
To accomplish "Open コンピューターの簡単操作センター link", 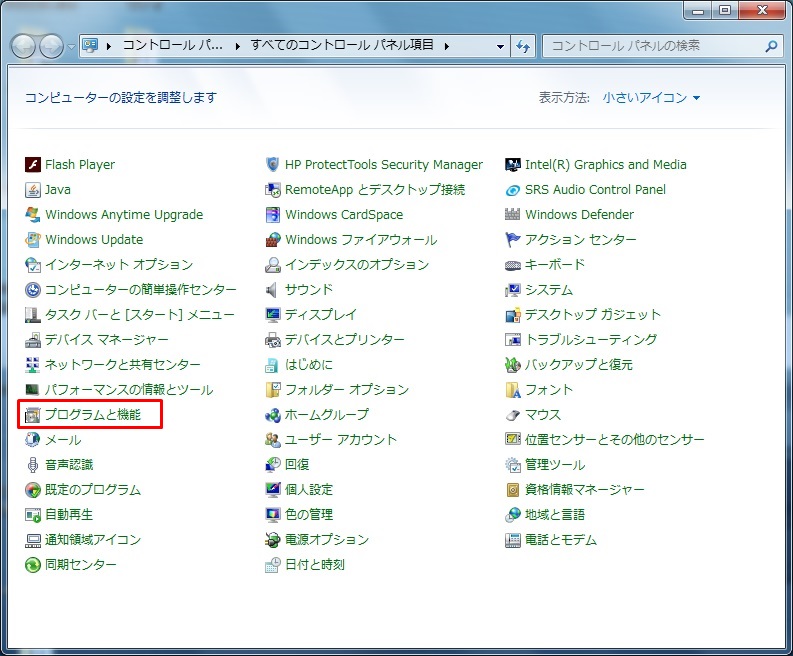I will [141, 289].
